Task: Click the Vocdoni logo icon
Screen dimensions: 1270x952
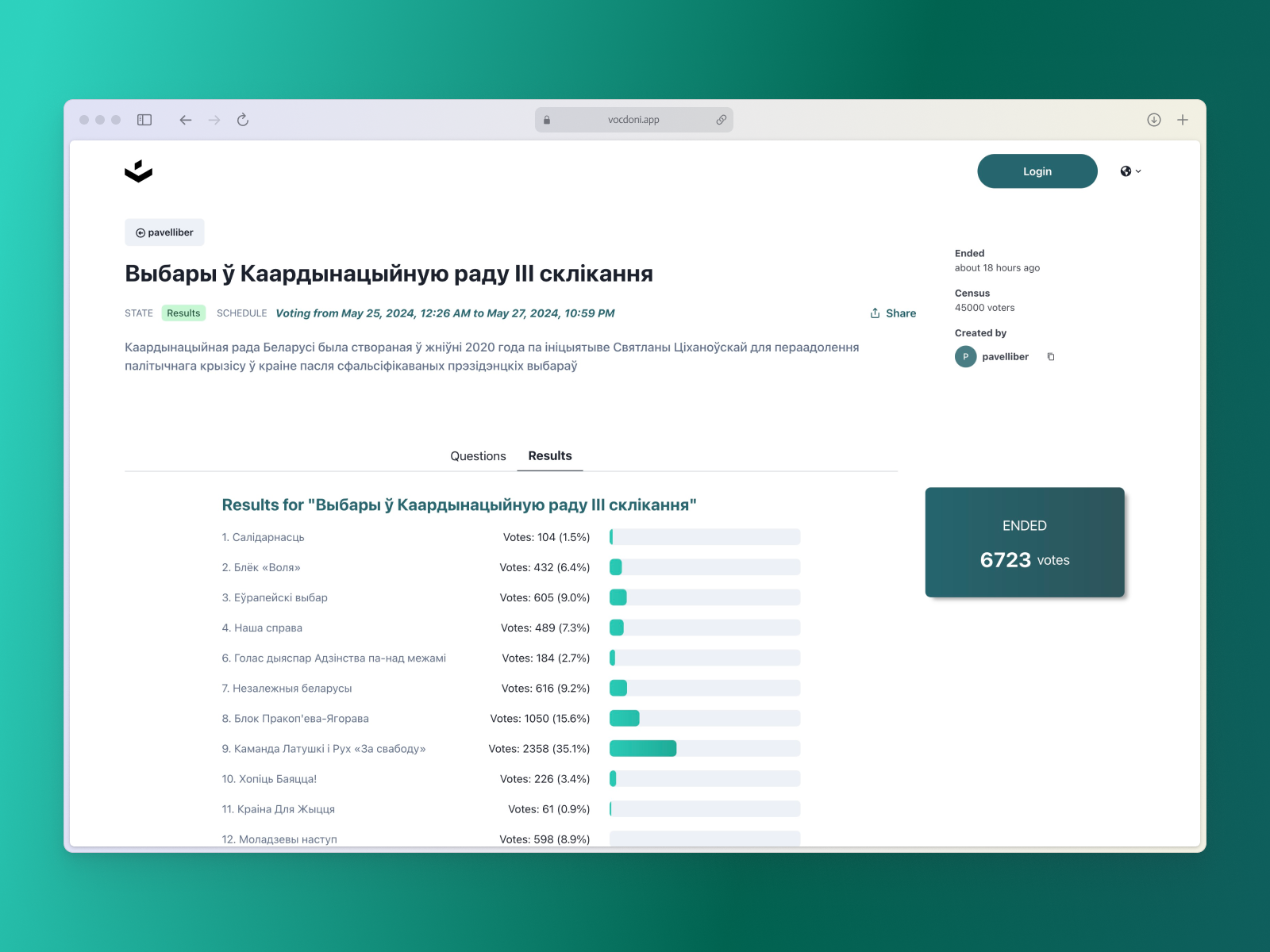Action: pyautogui.click(x=138, y=171)
